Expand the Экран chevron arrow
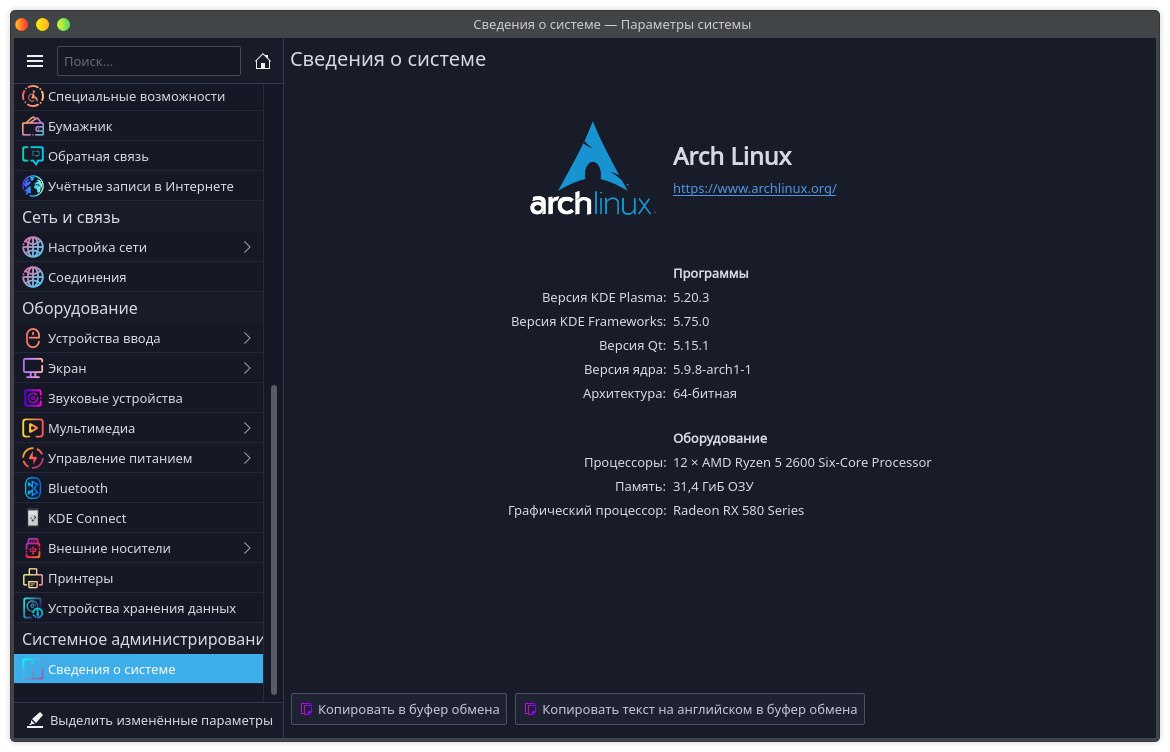This screenshot has height=752, width=1170. pyautogui.click(x=247, y=368)
